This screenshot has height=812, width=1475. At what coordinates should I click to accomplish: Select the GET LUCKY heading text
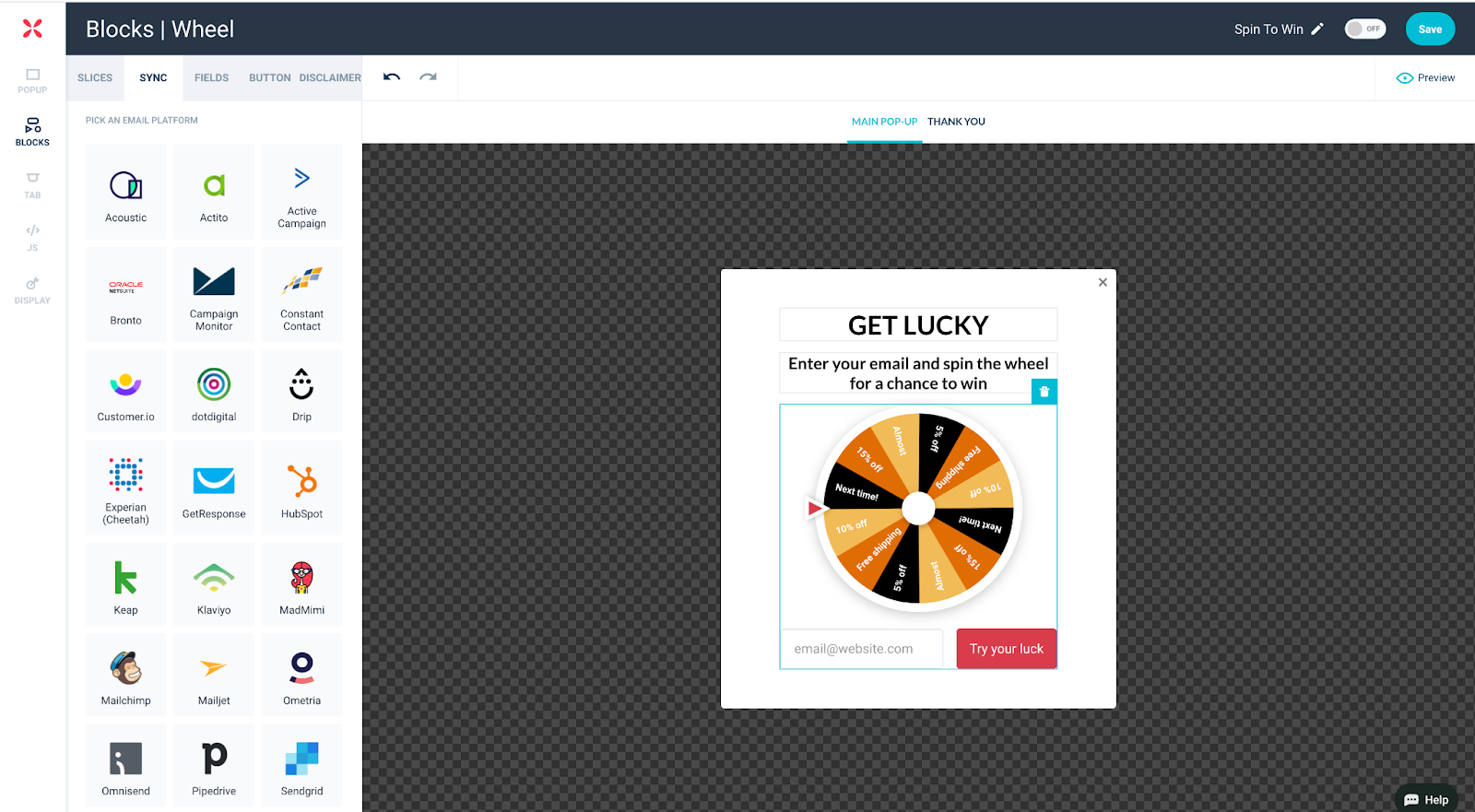(x=918, y=325)
